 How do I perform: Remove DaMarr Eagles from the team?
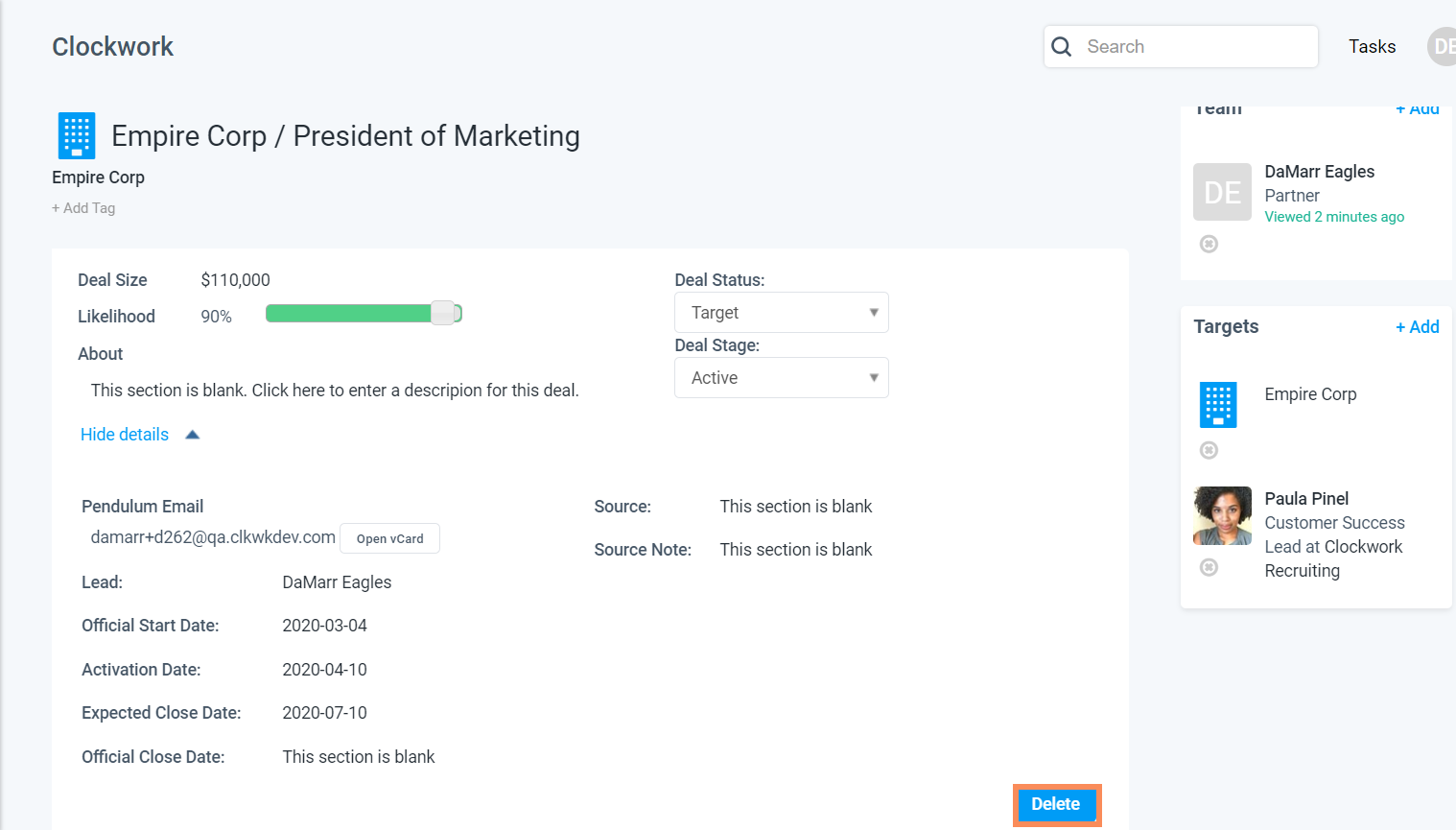1209,244
